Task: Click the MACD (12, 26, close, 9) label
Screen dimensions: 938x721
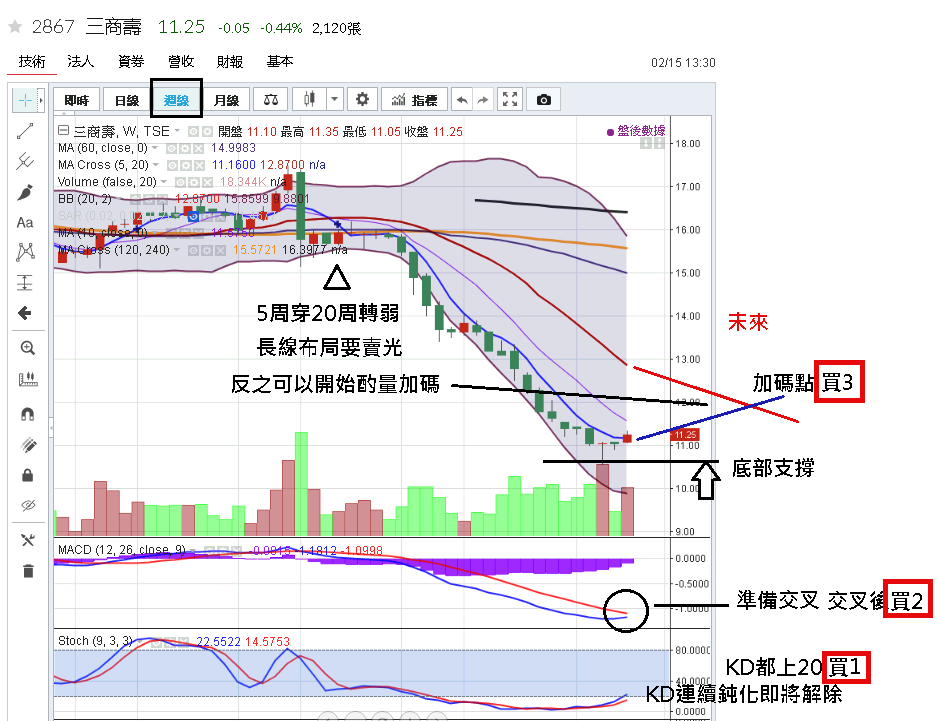Action: (121, 549)
